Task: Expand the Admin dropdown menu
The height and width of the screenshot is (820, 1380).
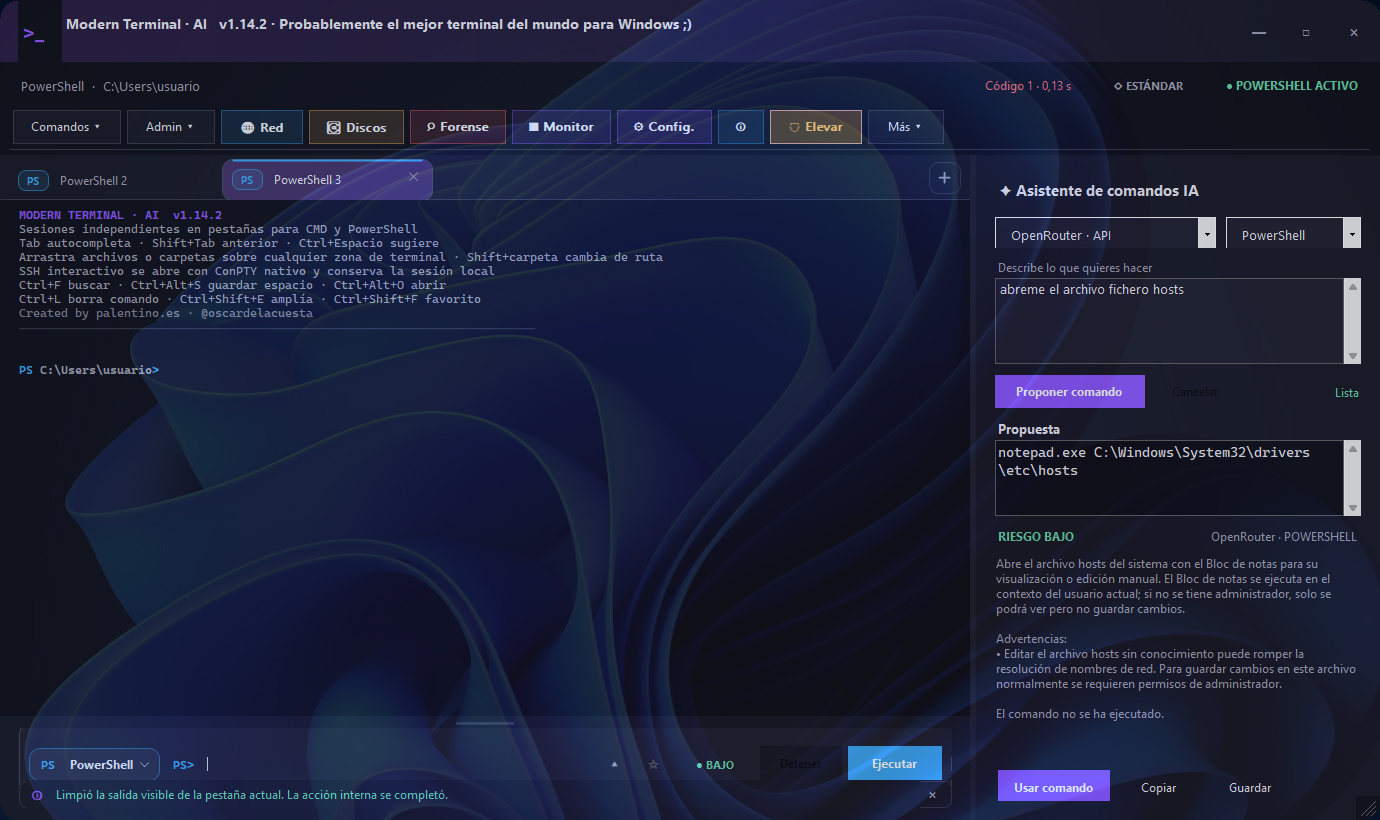Action: click(x=168, y=127)
